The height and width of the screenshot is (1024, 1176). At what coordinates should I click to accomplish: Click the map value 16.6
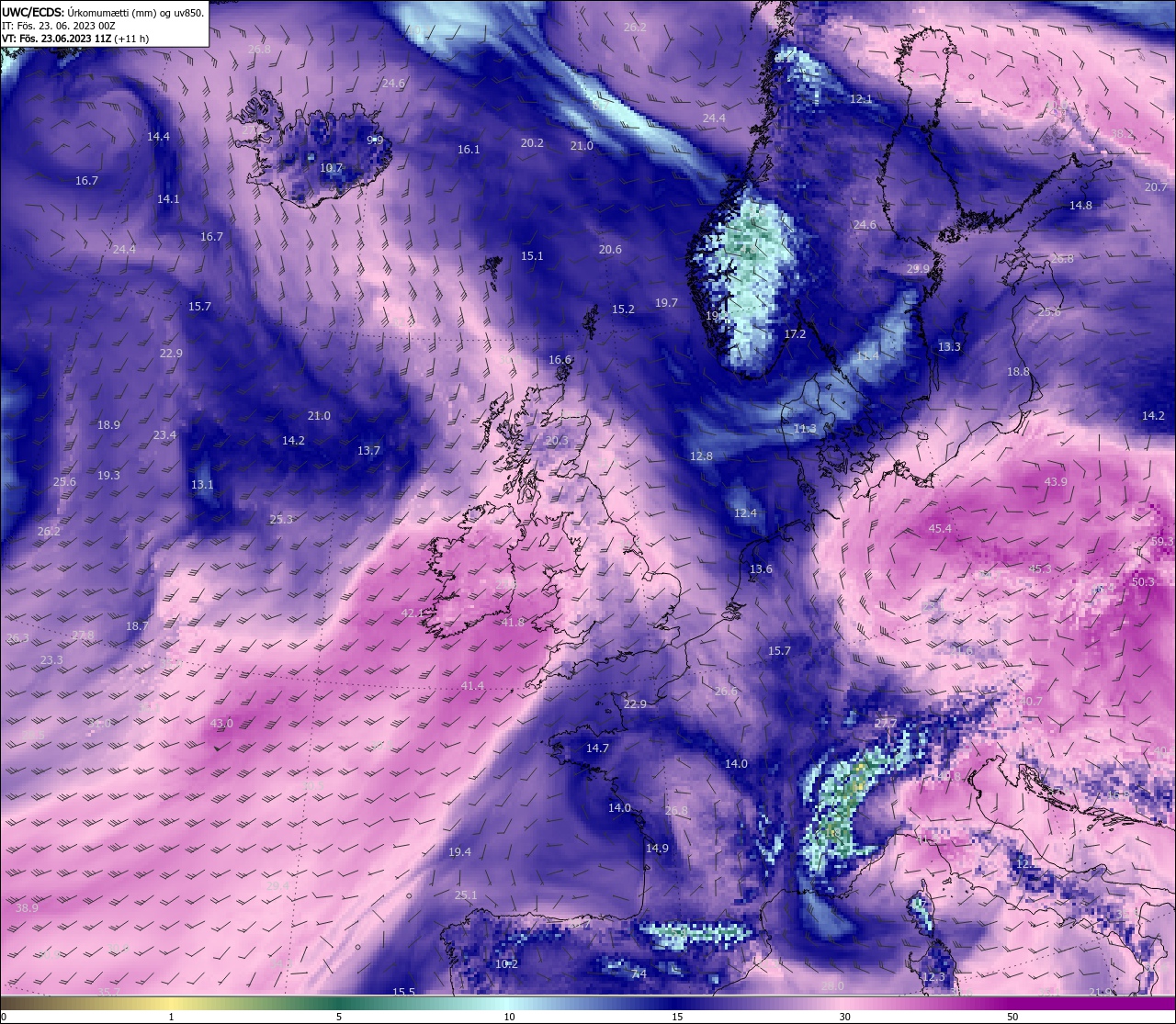pyautogui.click(x=560, y=359)
